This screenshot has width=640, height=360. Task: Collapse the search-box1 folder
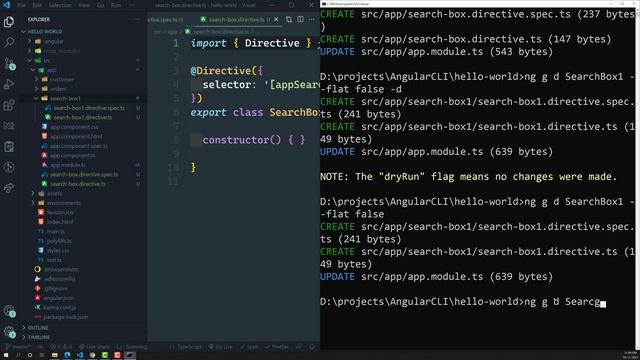tap(65, 98)
